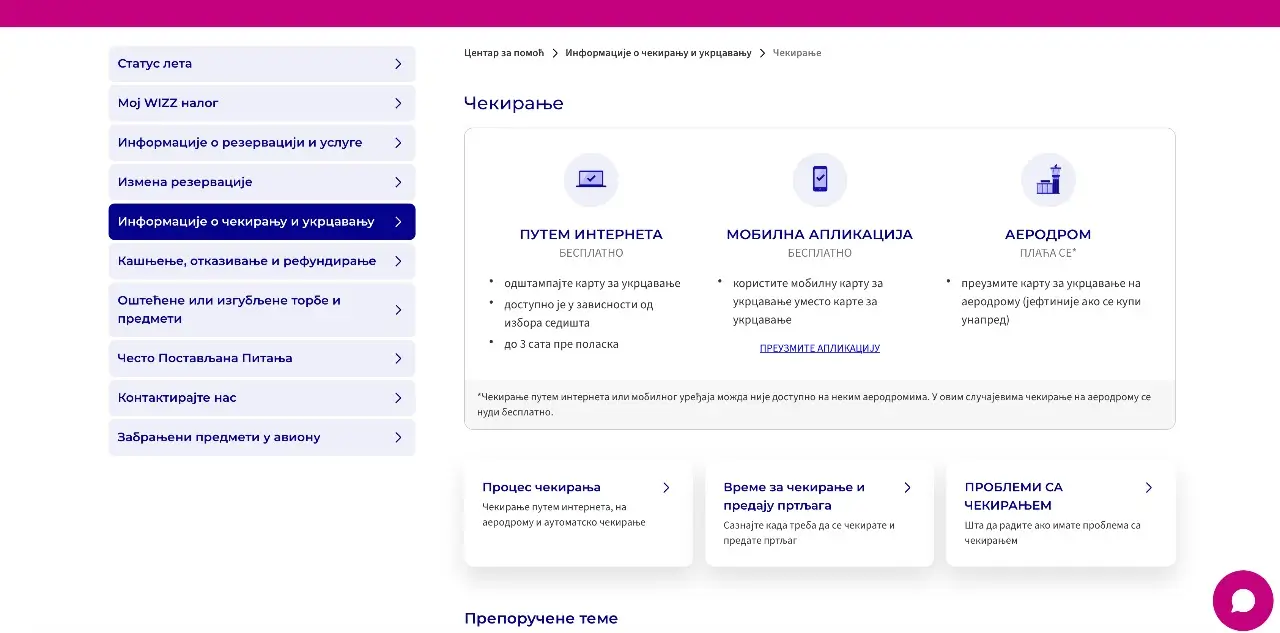Open Често Постављана Питања item
1280x633 pixels.
[262, 358]
